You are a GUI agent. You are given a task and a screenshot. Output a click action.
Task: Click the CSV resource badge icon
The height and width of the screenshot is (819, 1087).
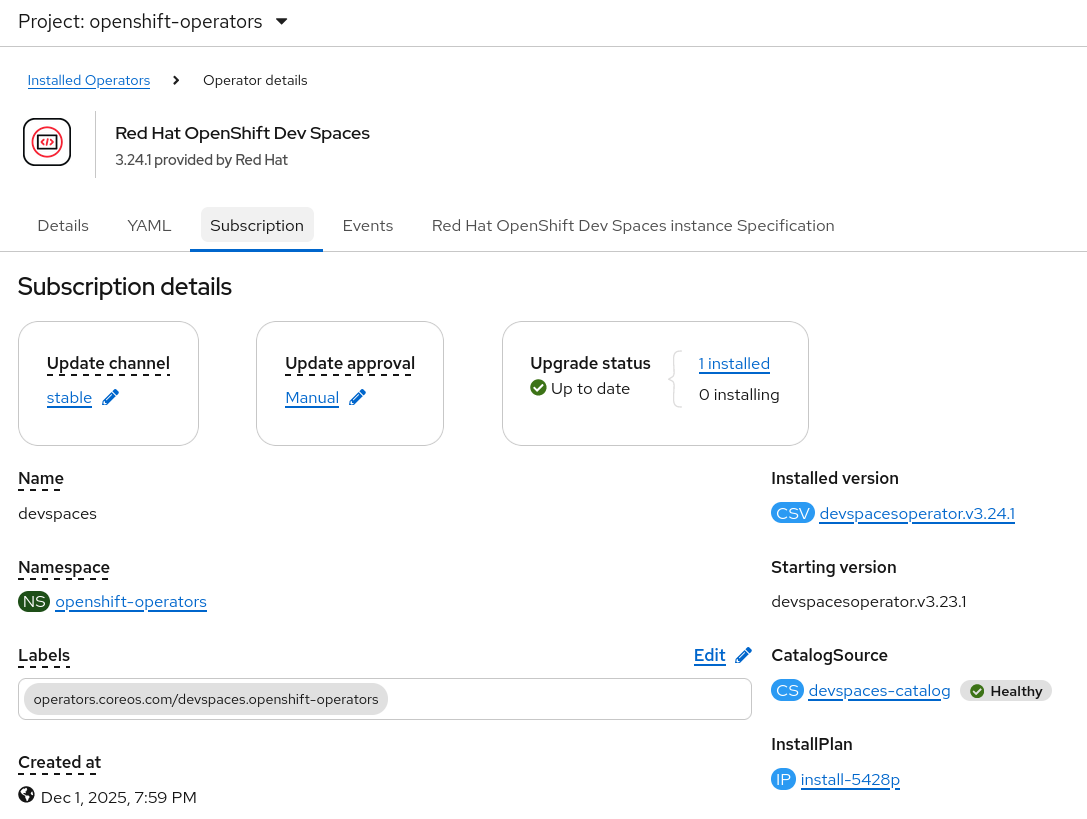pyautogui.click(x=792, y=514)
